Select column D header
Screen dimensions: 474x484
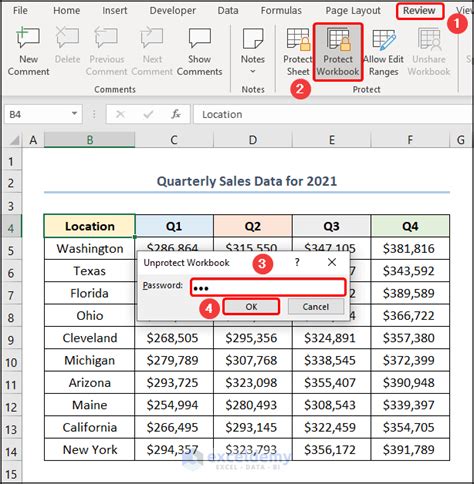pyautogui.click(x=253, y=140)
